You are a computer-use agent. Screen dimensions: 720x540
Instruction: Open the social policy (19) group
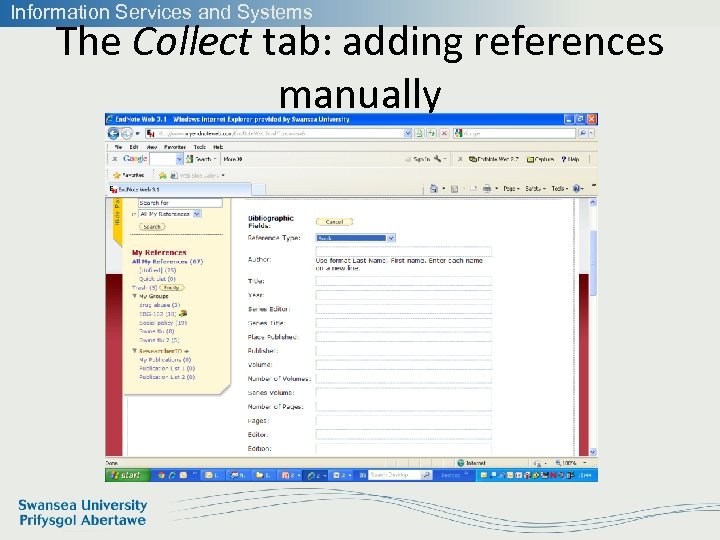coord(163,323)
